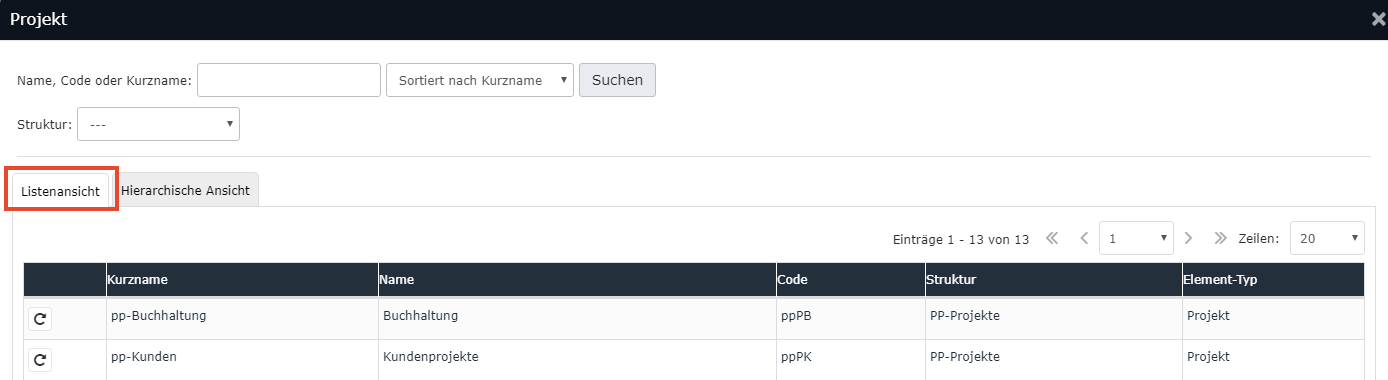Click the Suchen button

tap(617, 80)
